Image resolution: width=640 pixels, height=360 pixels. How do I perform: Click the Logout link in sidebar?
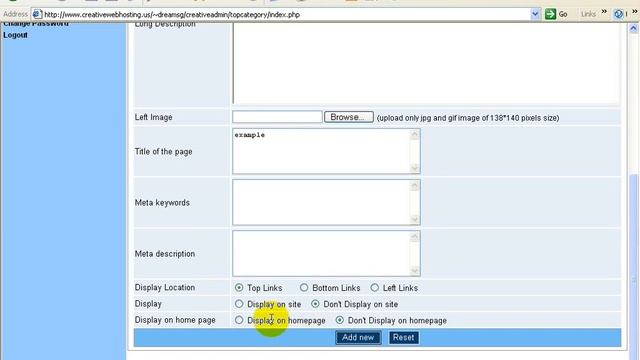coord(16,35)
